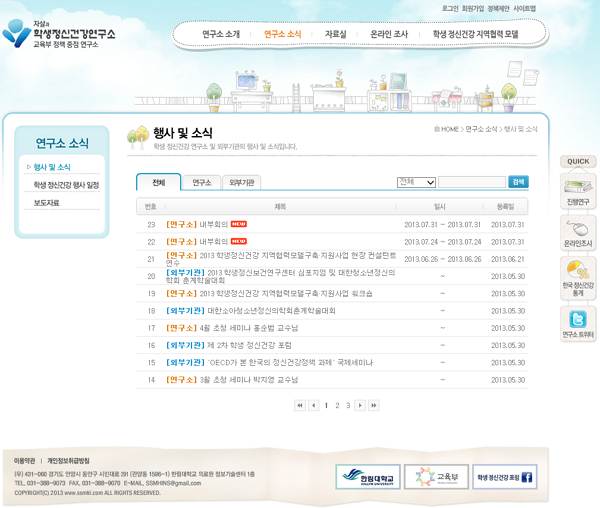Viewport: 600px width, 508px height.
Task: Click the 한림대학교 banner in the footer
Action: [367, 476]
